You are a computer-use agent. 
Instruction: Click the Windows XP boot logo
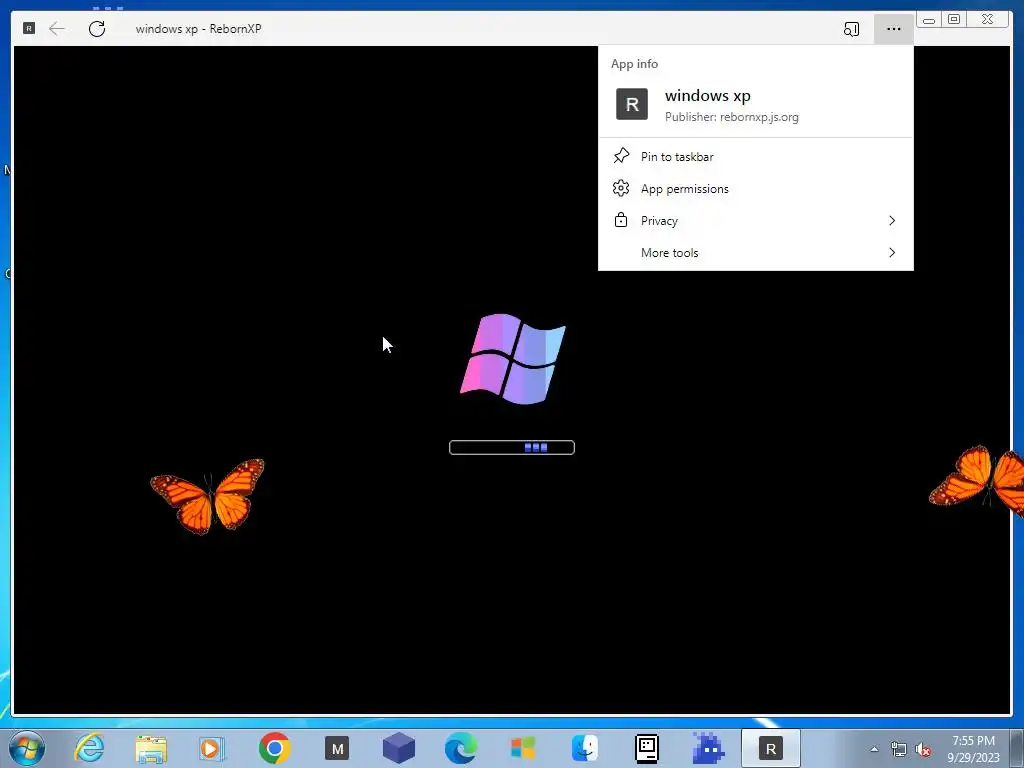tap(513, 359)
